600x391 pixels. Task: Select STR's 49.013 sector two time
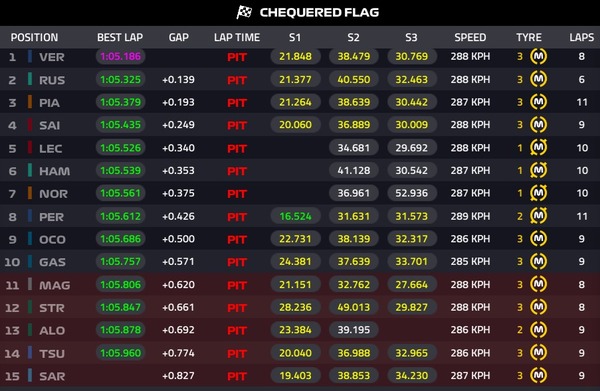[354, 307]
